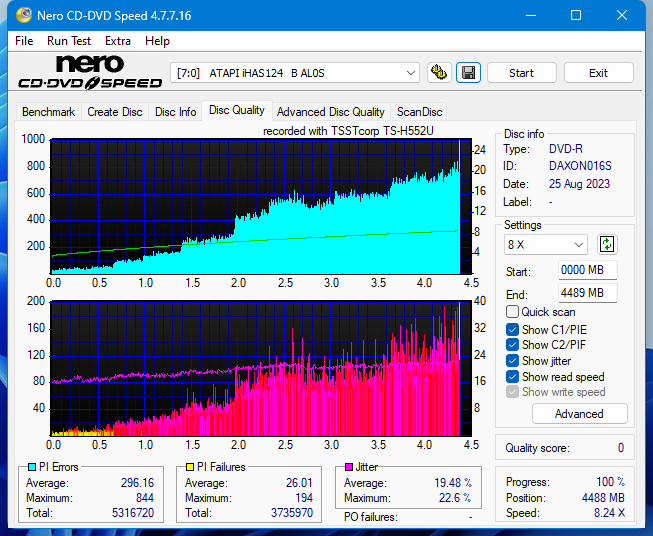The image size is (653, 536).
Task: Click PI Errors total 5316720
Action: click(x=133, y=513)
